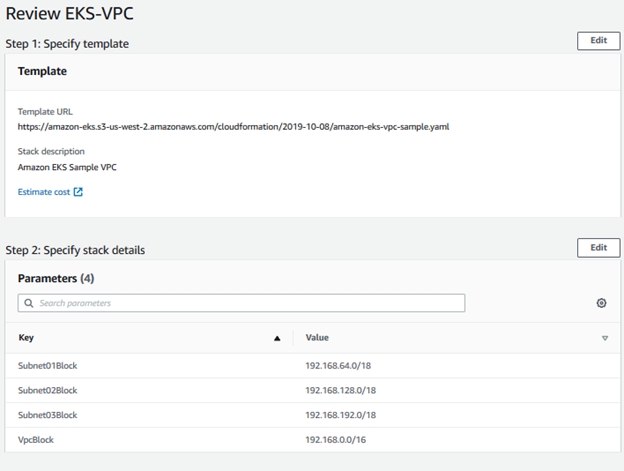Image resolution: width=624 pixels, height=471 pixels.
Task: Click Edit button for Step 2 stack details
Action: [598, 247]
